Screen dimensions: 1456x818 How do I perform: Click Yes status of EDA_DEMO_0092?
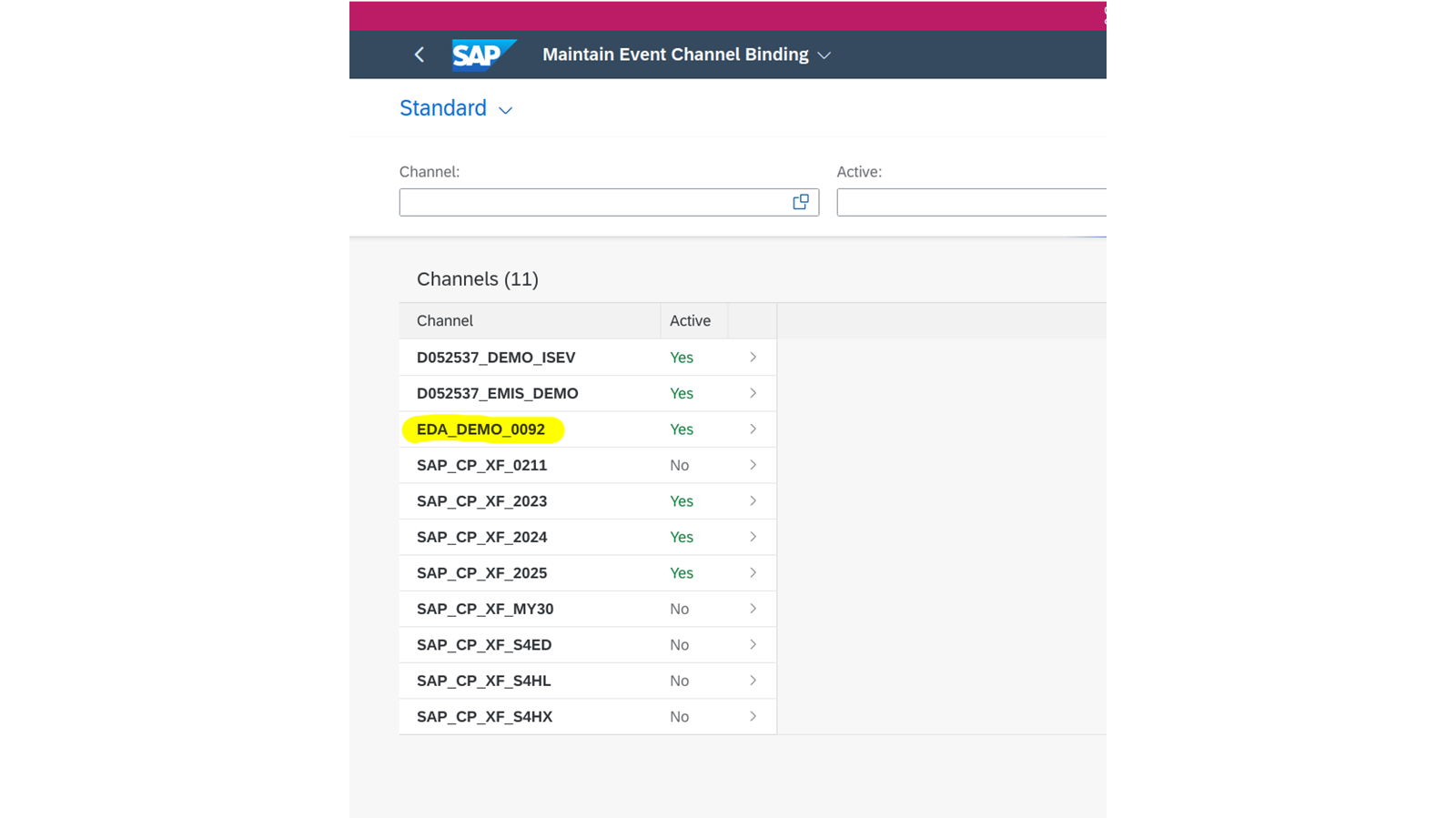pos(682,429)
